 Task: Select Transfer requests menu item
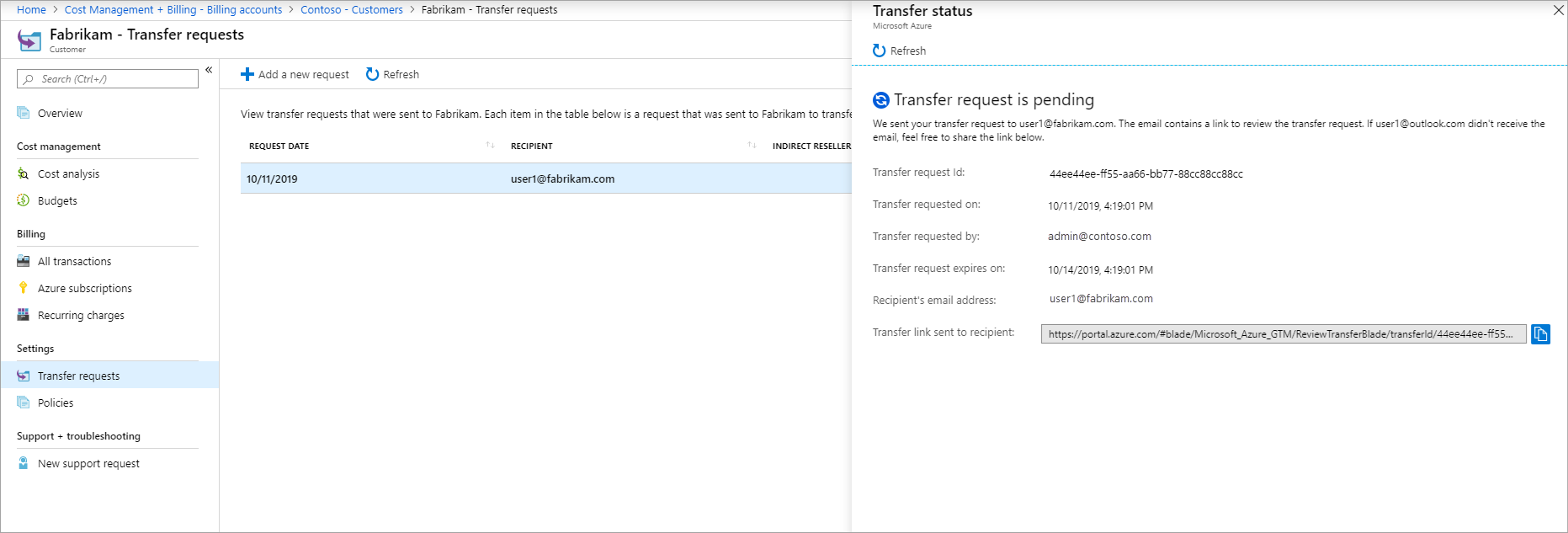(109, 376)
